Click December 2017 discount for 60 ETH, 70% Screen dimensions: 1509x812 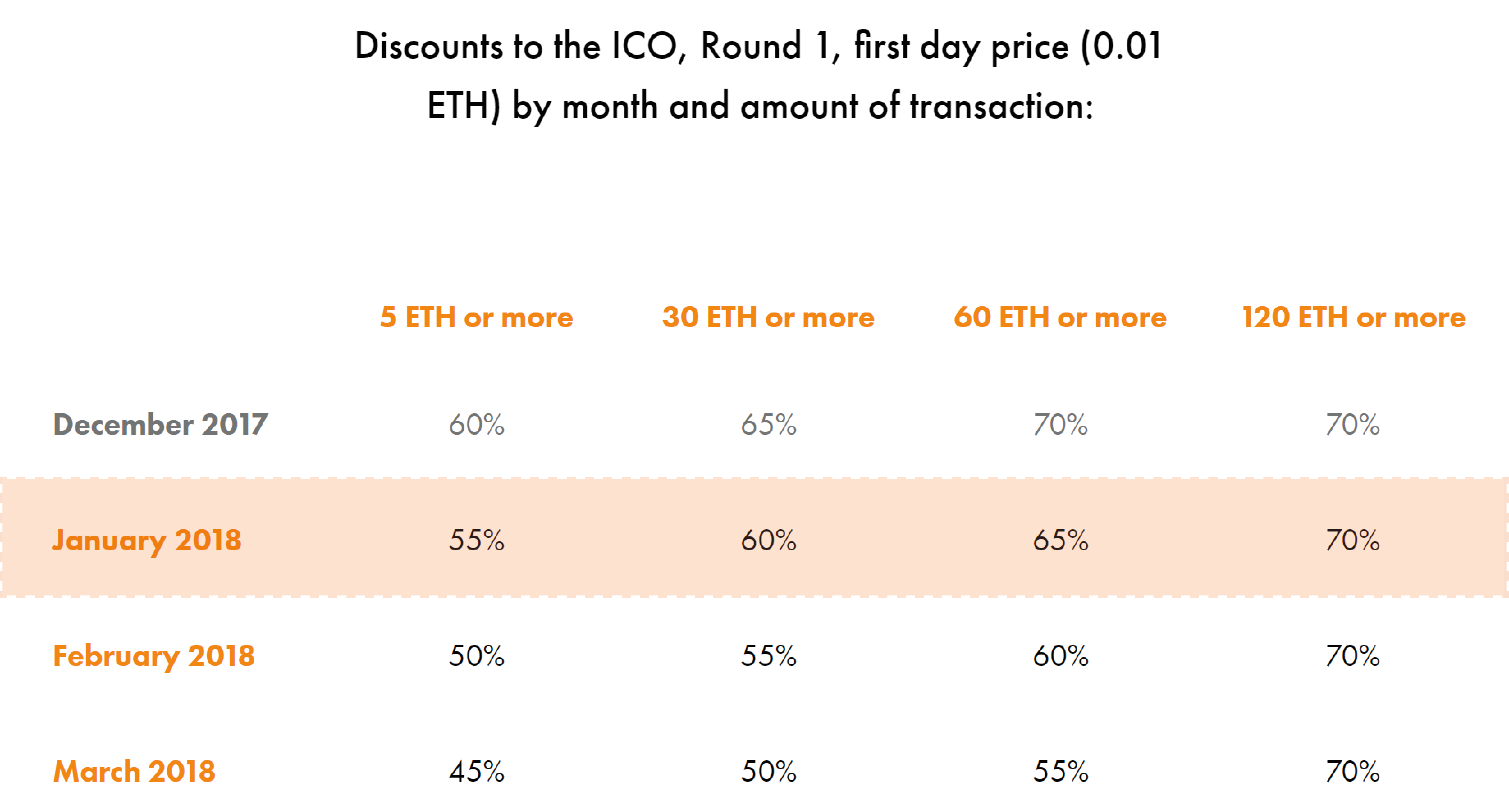click(1060, 424)
